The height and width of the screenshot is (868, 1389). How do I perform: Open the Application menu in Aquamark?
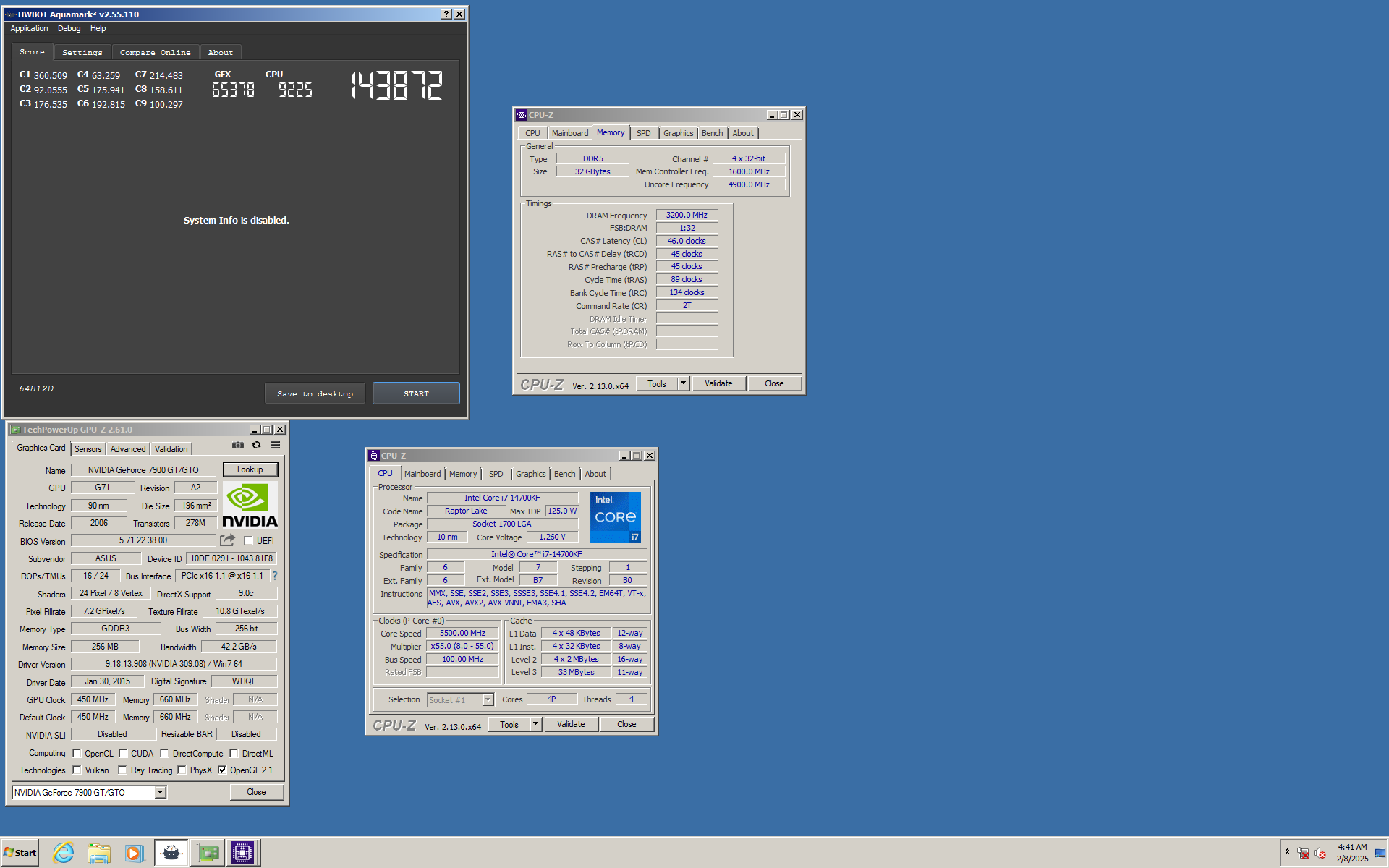29,29
